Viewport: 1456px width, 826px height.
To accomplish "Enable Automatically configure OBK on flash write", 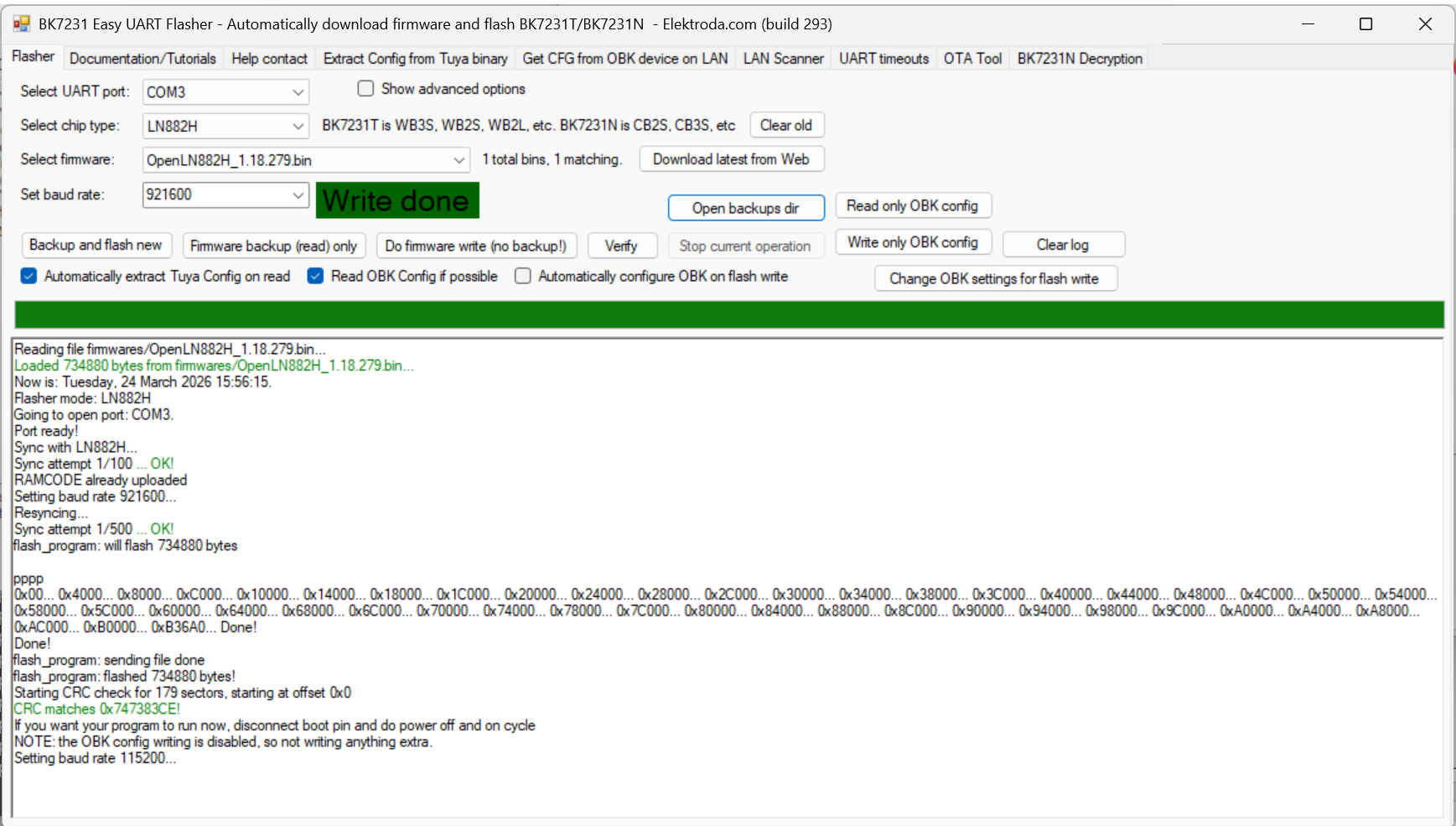I will click(523, 276).
